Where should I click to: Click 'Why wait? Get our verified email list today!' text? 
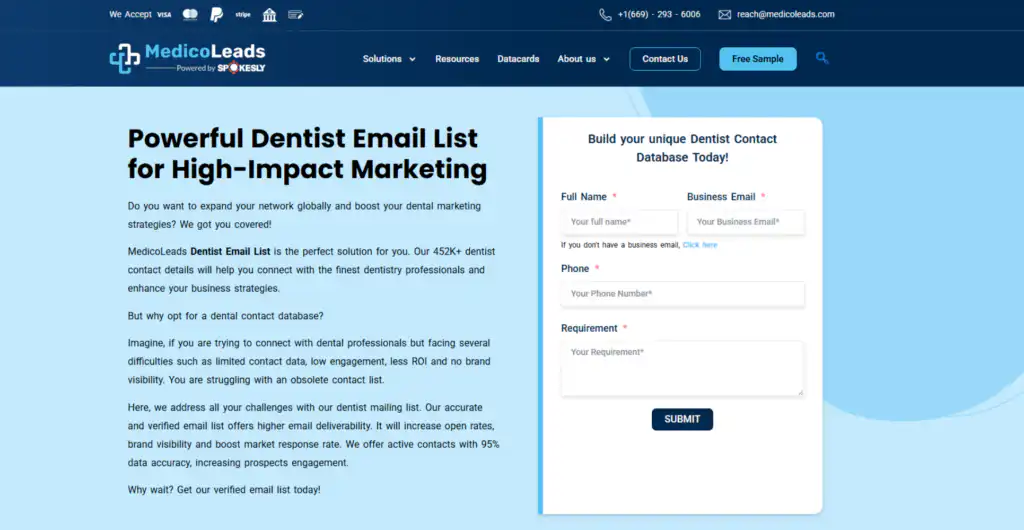[x=224, y=490]
